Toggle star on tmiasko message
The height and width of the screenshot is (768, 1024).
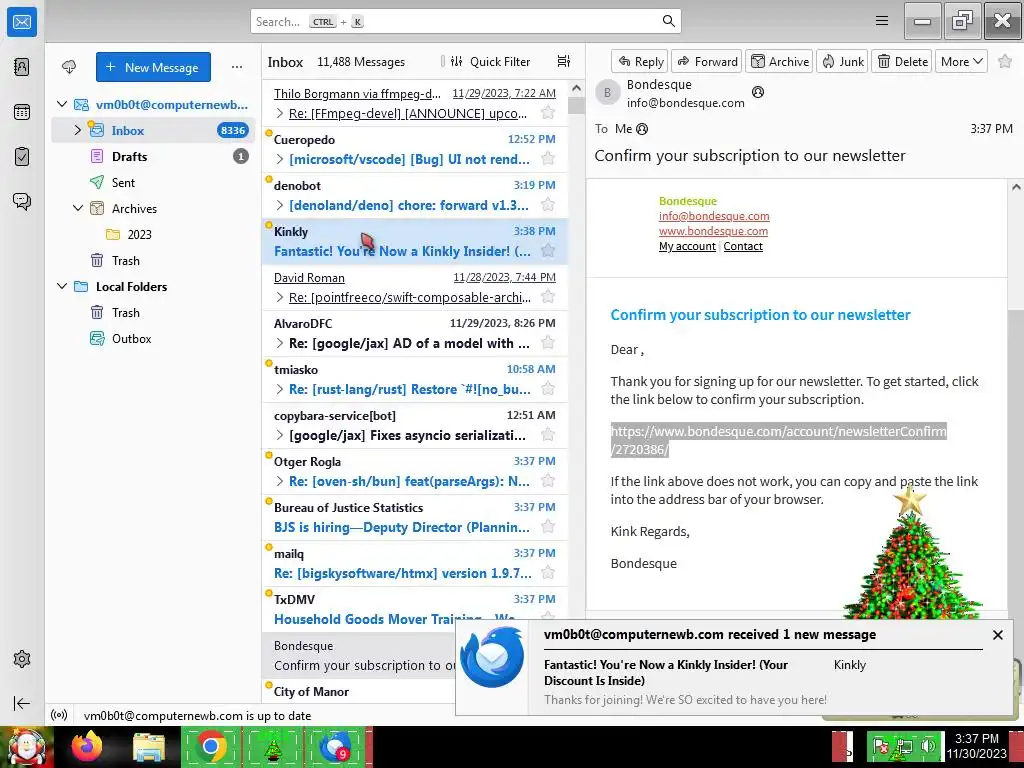548,389
